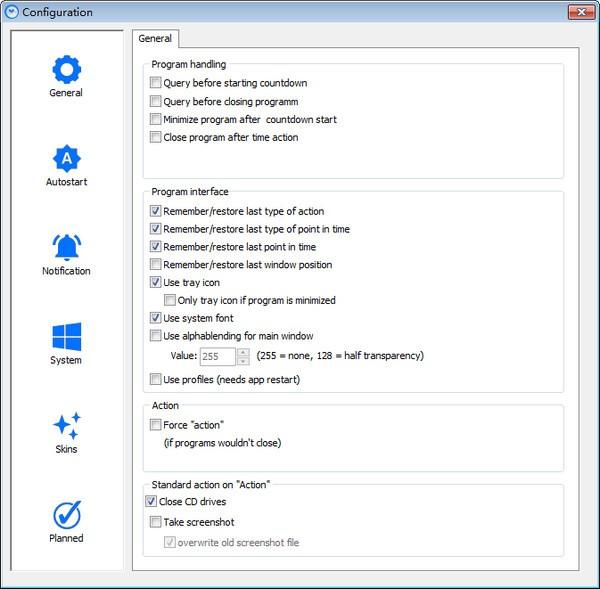Go to System settings Windows icon
This screenshot has height=589, width=600.
coord(67,337)
